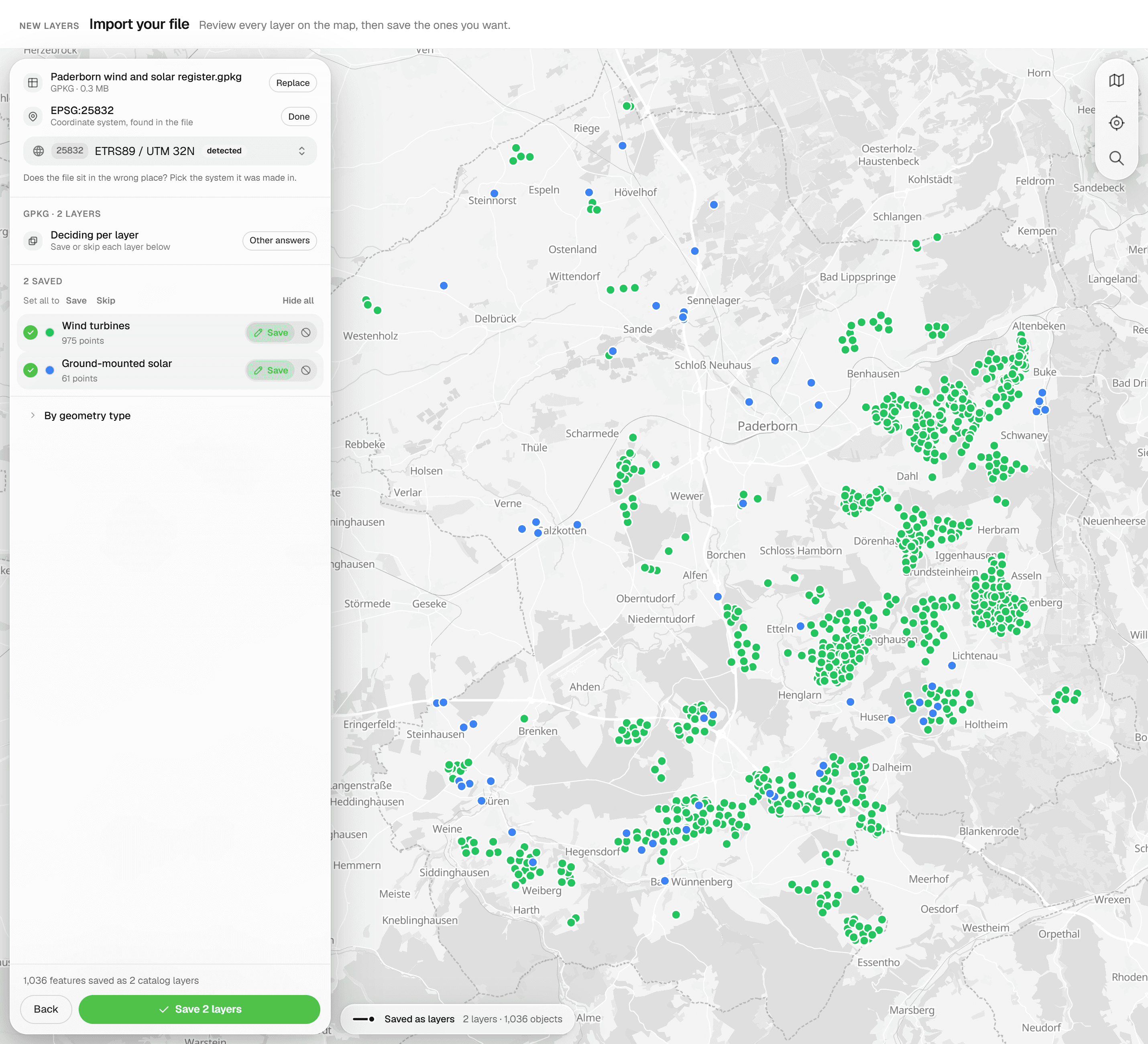The image size is (1148, 1044).
Task: Skip Wind turbines via its prohibit icon
Action: (306, 332)
